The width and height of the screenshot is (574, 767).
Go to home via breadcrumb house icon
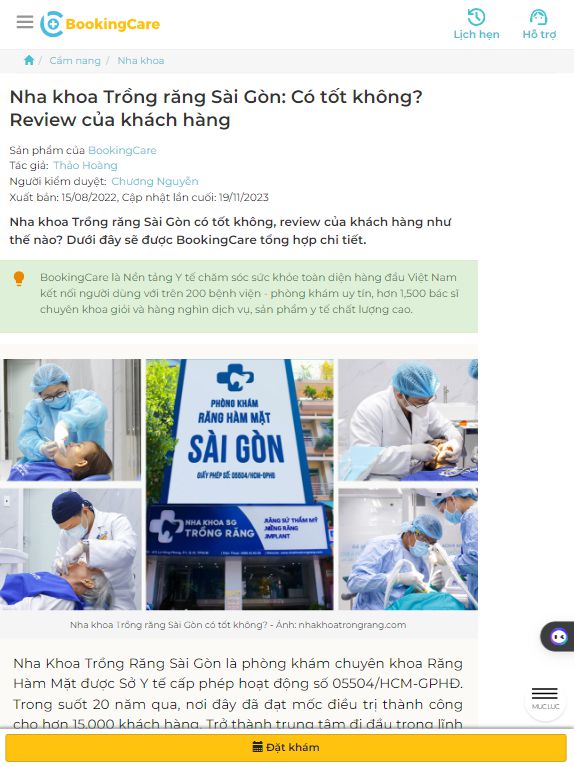pyautogui.click(x=29, y=60)
